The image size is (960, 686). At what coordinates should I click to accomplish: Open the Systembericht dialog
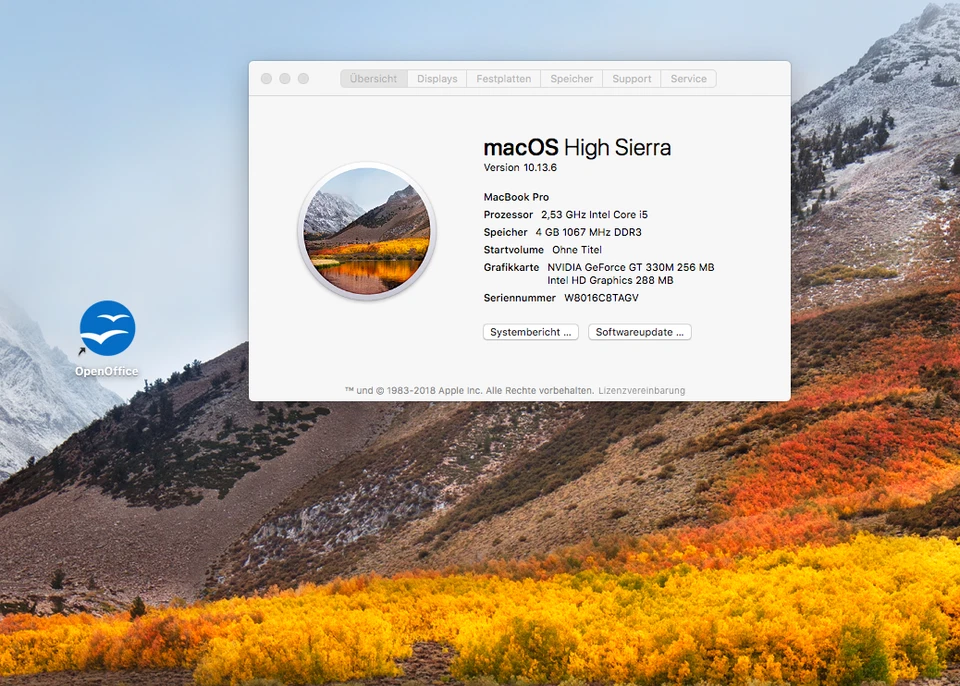530,331
